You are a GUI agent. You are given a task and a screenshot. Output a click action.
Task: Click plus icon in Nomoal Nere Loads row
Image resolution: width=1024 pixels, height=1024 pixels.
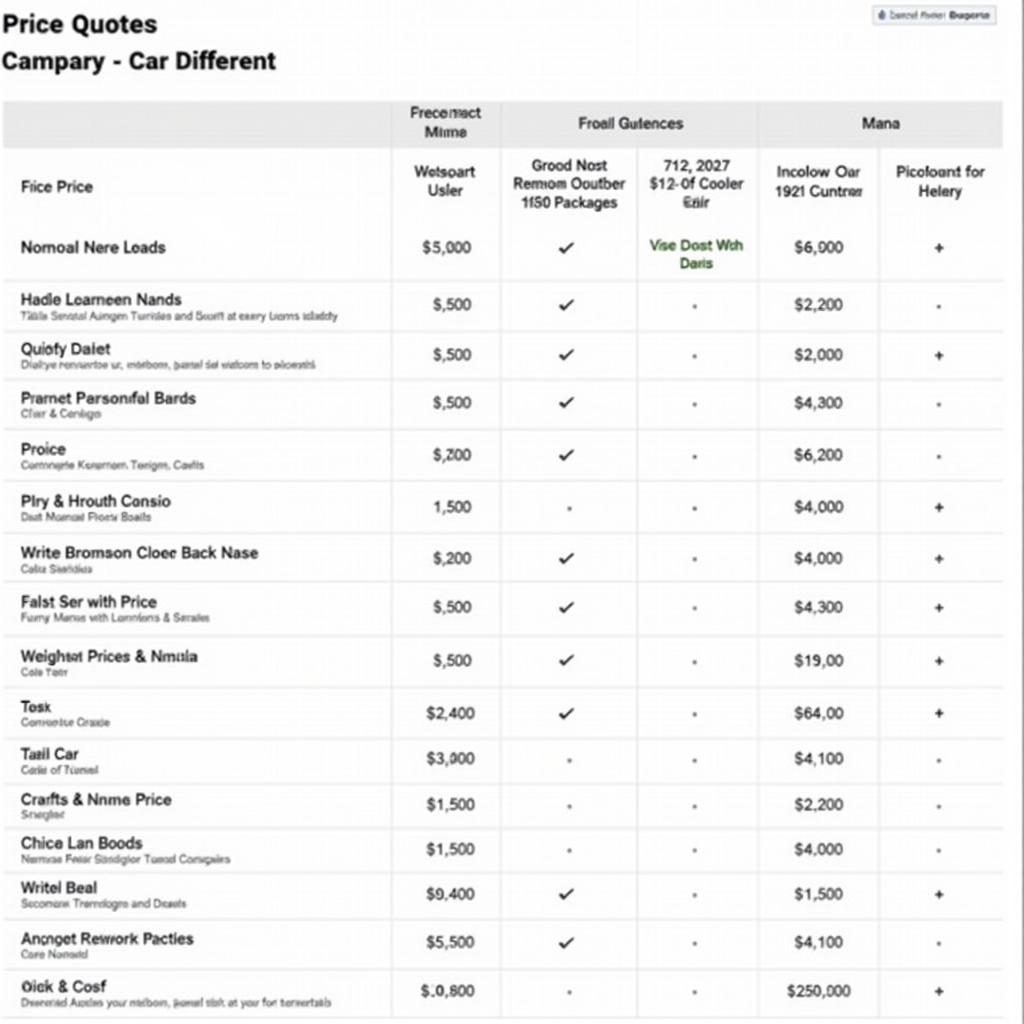click(939, 248)
